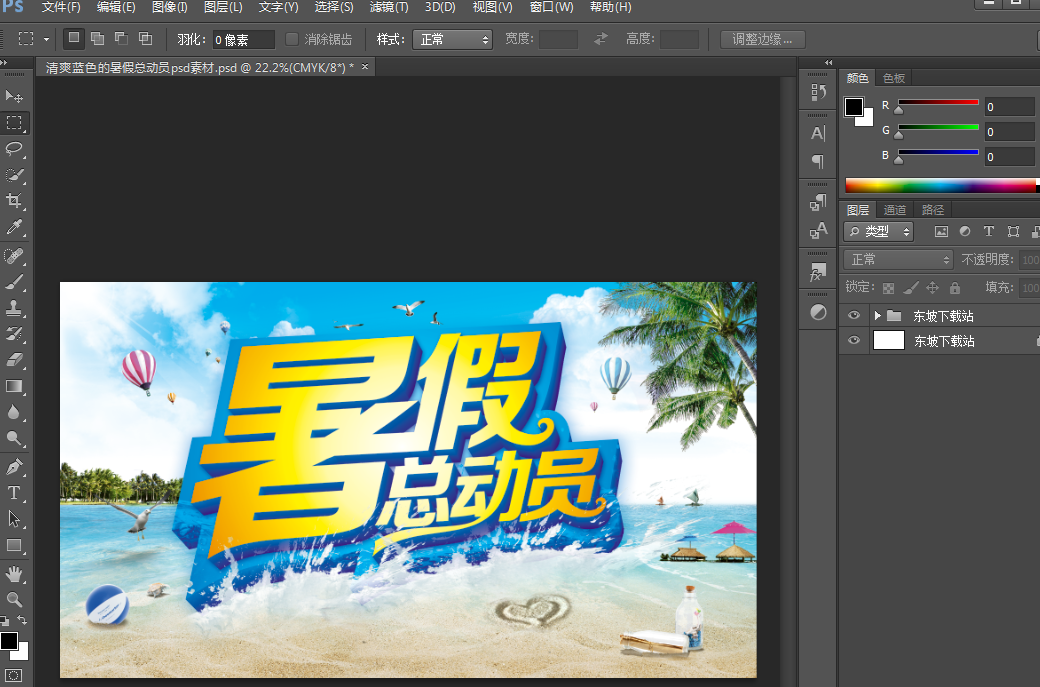Open the blend mode 正常 dropdown

(x=898, y=259)
